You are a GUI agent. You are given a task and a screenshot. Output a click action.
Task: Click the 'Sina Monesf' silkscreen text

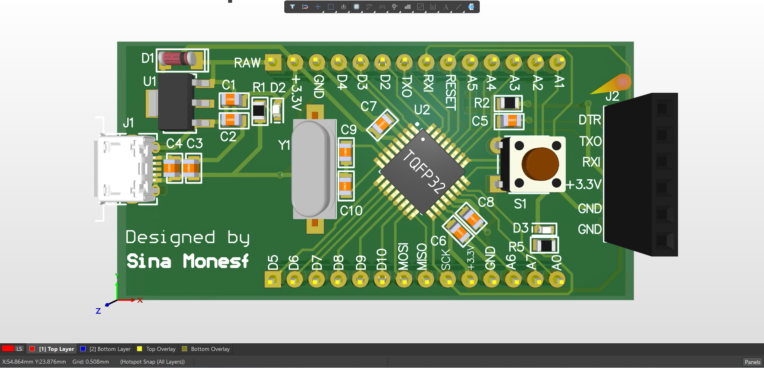coord(188,261)
